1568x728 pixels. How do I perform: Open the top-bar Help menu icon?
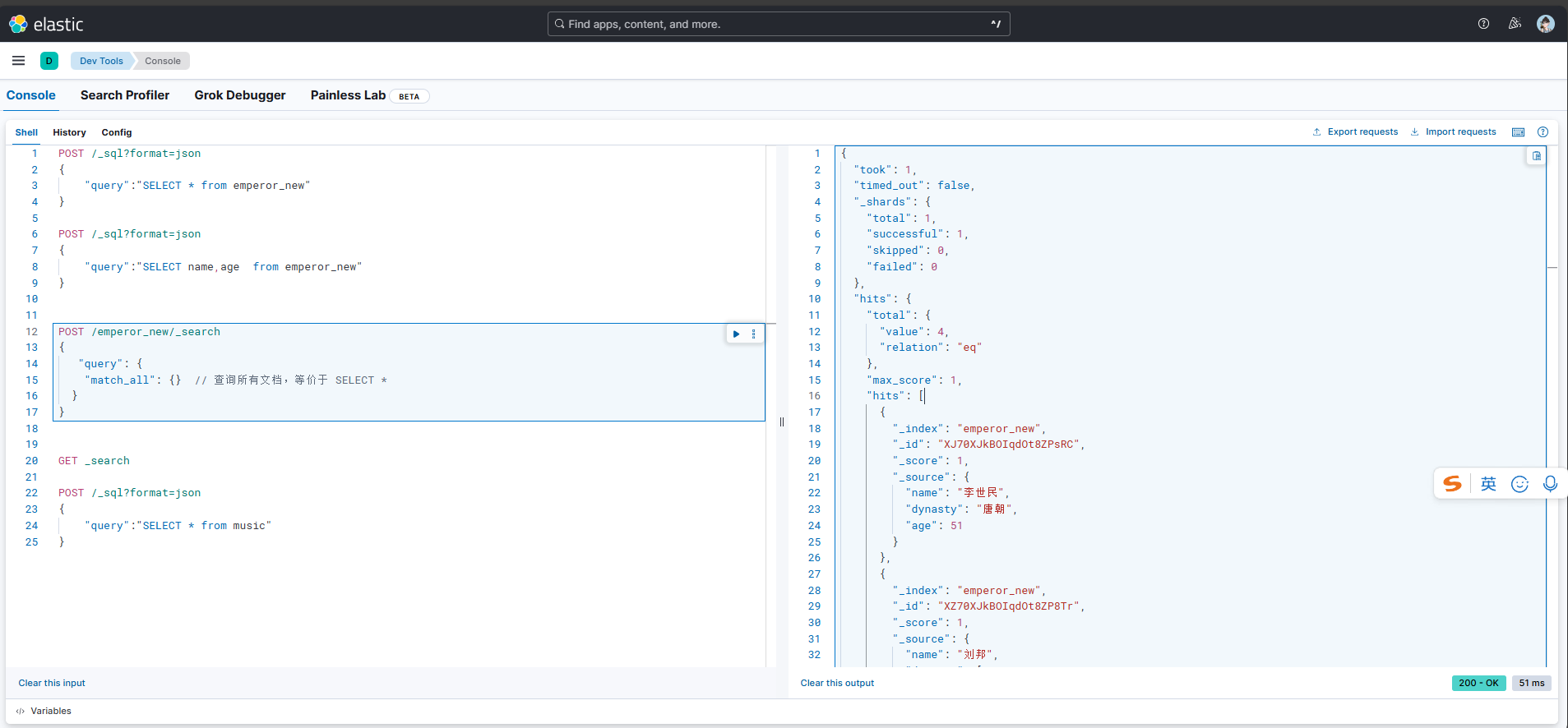pyautogui.click(x=1483, y=24)
